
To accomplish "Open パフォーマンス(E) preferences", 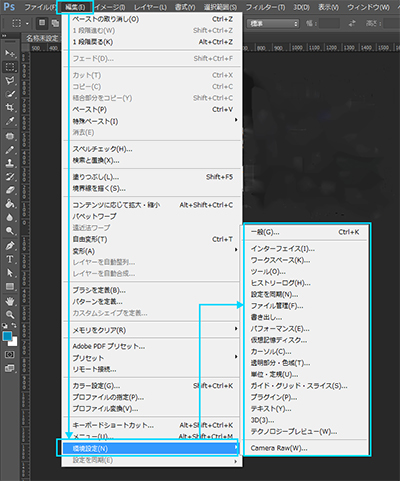I will click(x=305, y=329).
